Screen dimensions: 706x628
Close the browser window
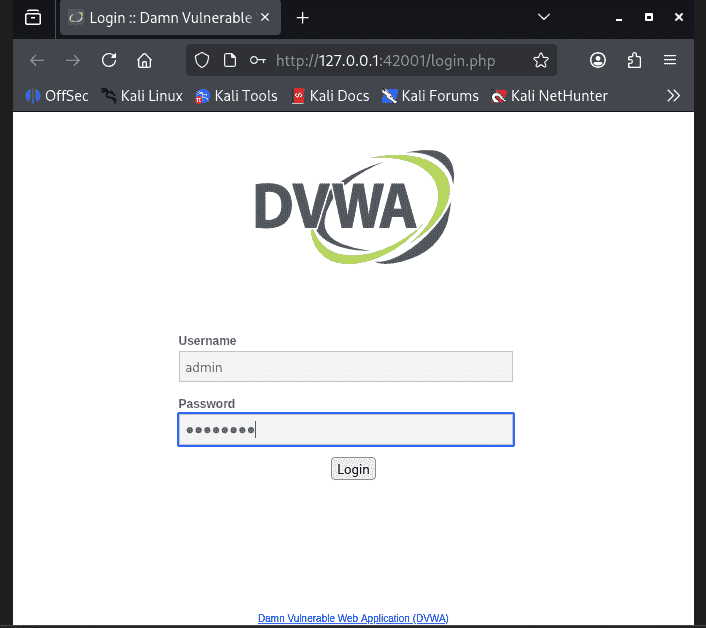[679, 17]
